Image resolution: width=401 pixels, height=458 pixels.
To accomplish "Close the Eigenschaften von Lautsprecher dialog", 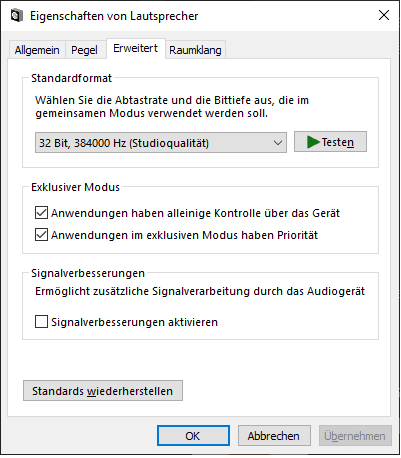I will [x=384, y=15].
